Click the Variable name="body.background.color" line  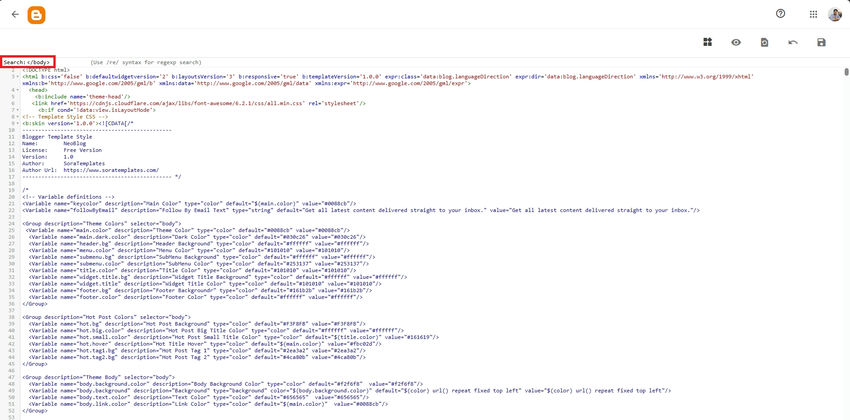[x=226, y=383]
